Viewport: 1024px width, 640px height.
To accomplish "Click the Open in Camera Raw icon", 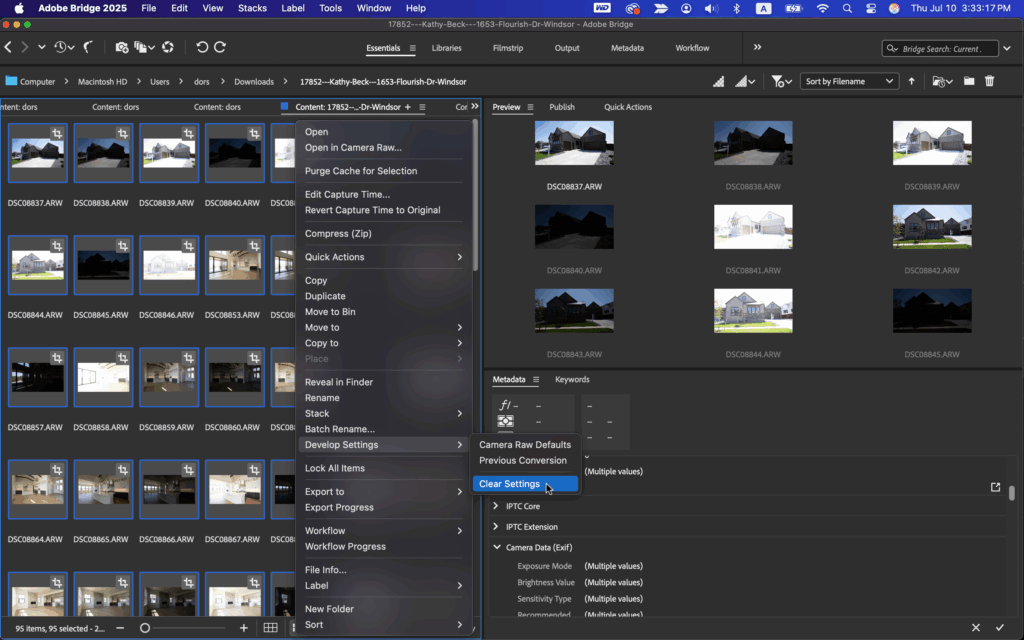I will click(x=167, y=47).
